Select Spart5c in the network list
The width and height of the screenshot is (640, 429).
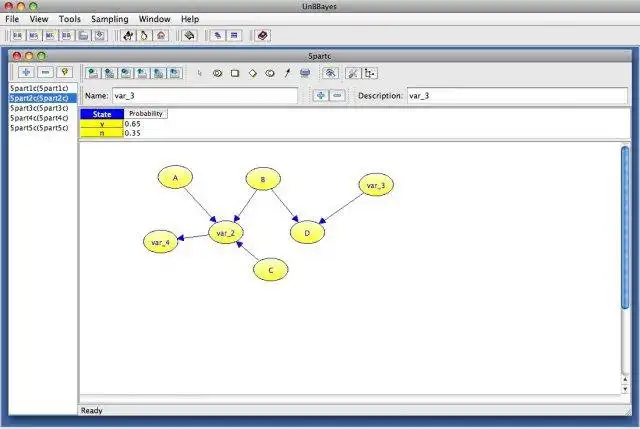tap(39, 128)
